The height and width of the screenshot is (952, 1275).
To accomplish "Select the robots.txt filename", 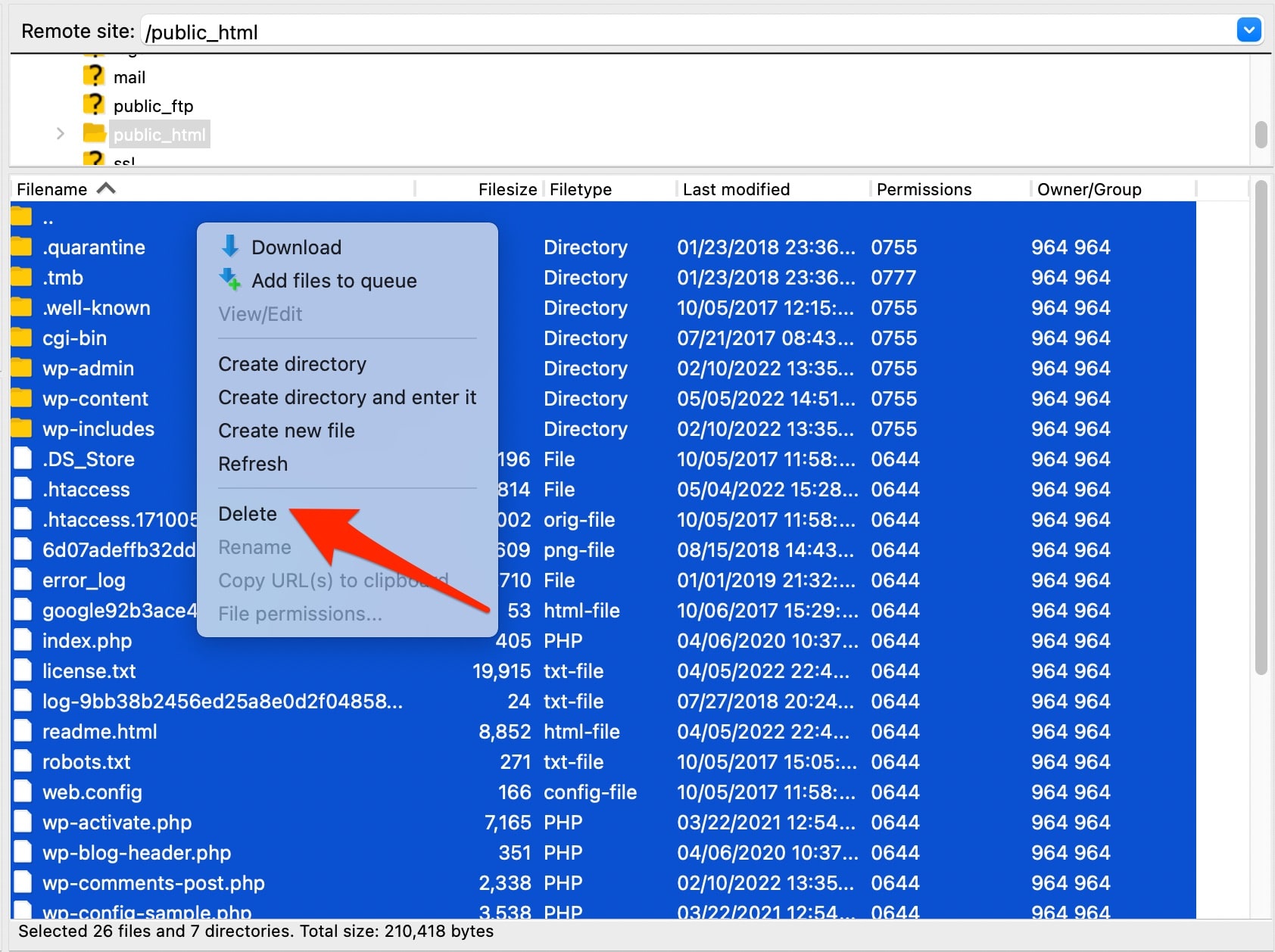I will click(86, 762).
